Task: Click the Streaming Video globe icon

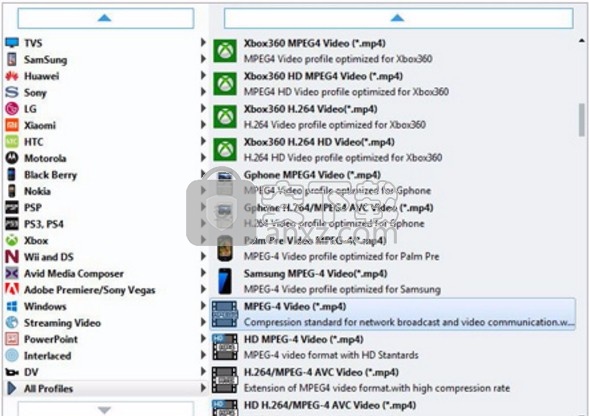Action: pos(12,322)
